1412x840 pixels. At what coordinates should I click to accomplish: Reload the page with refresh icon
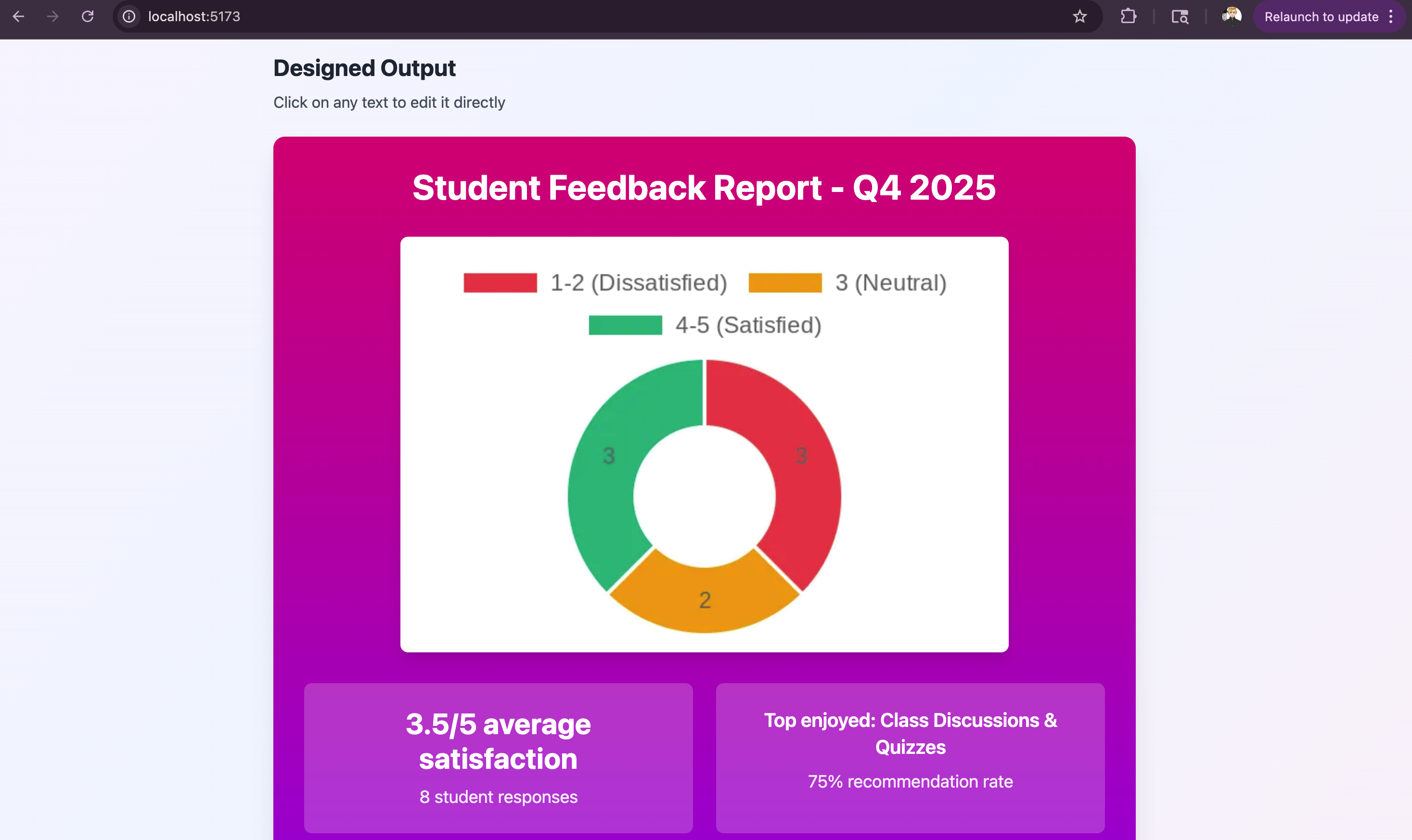[88, 16]
